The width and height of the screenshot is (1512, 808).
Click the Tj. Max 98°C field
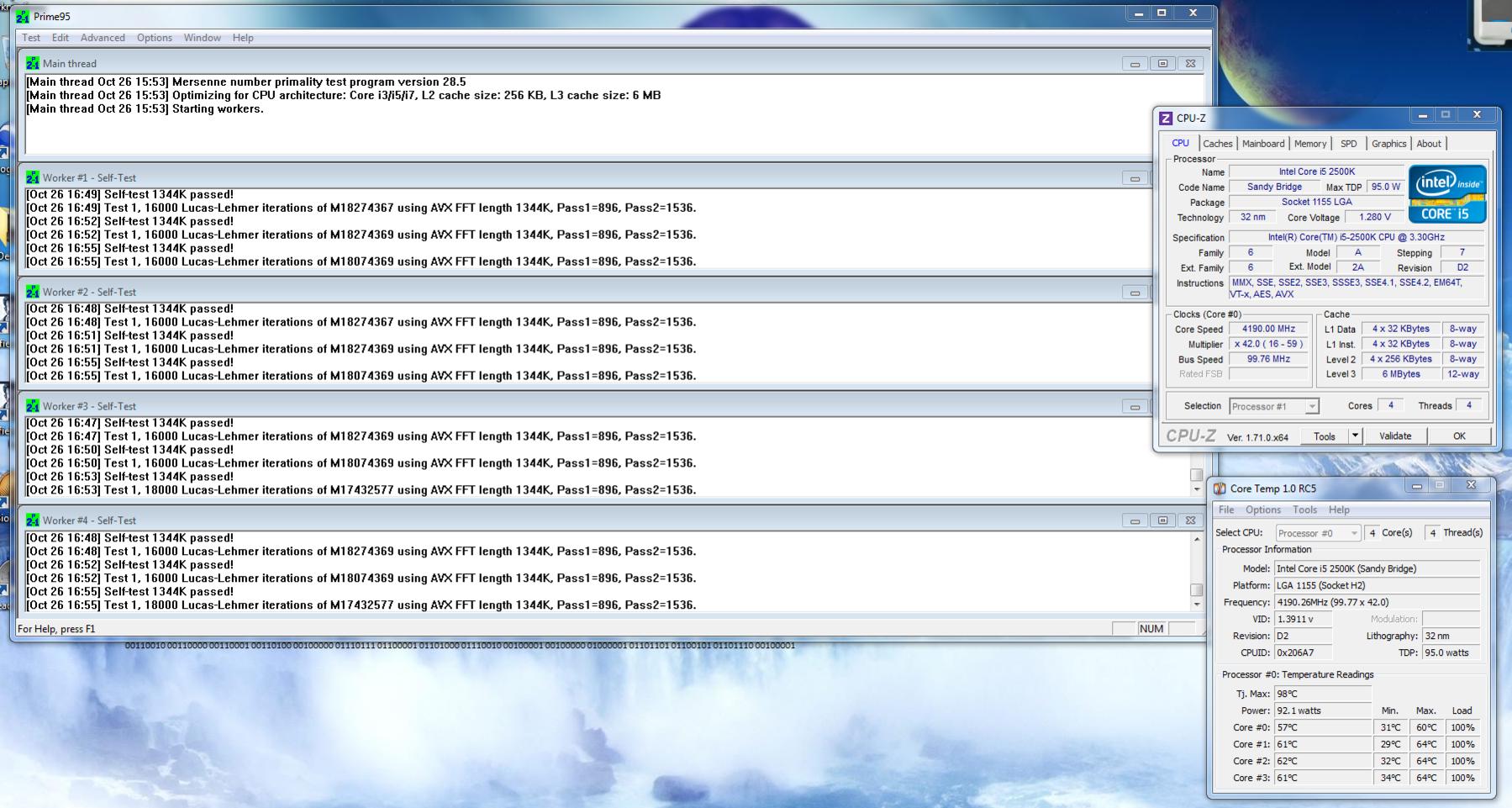(1323, 694)
